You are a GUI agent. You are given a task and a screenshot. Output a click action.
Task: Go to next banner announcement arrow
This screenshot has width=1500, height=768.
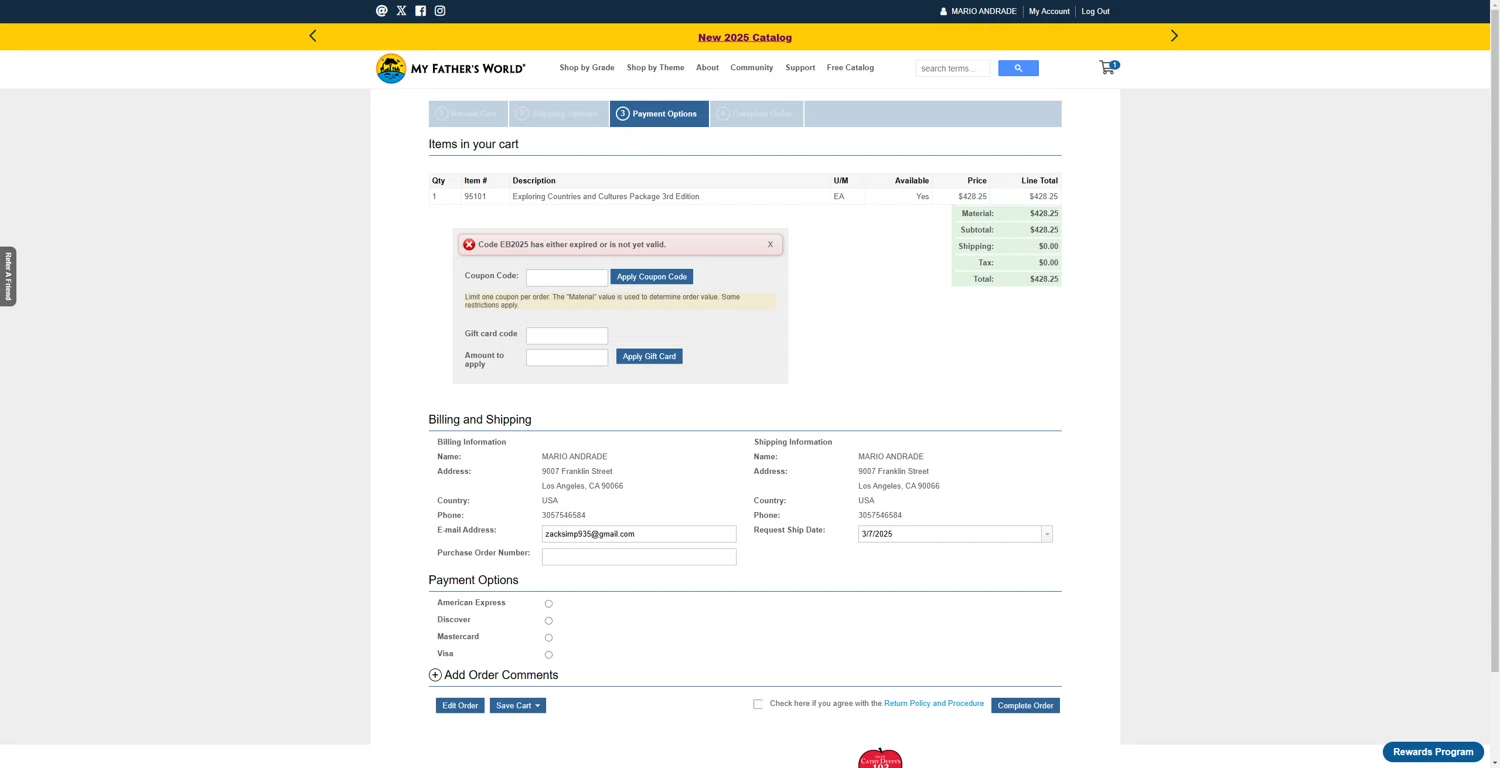(x=1174, y=36)
